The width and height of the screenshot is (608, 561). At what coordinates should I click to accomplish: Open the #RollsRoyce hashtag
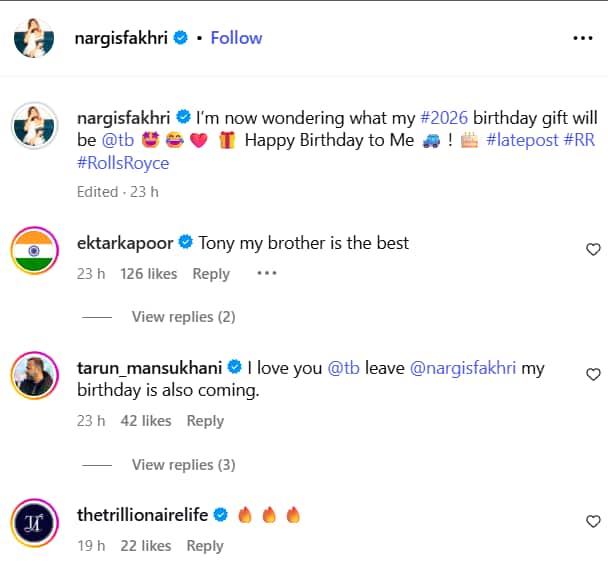[x=123, y=163]
